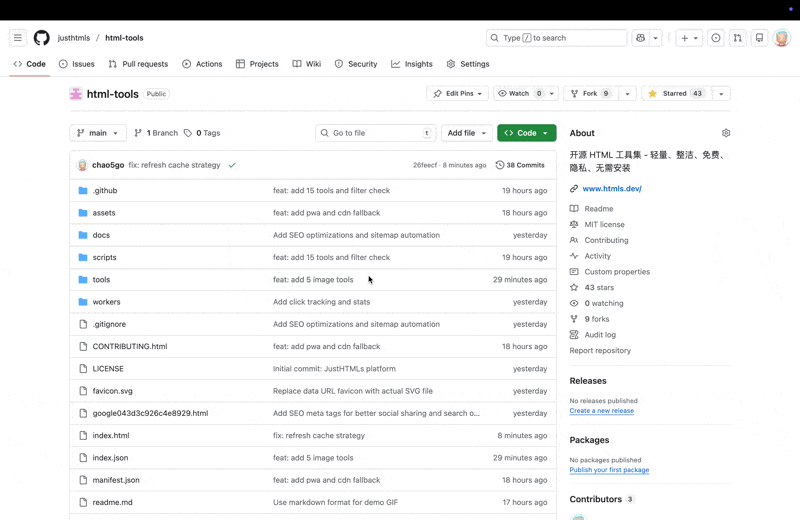Image resolution: width=800 pixels, height=520 pixels.
Task: Open the workers folder
Action: [106, 302]
